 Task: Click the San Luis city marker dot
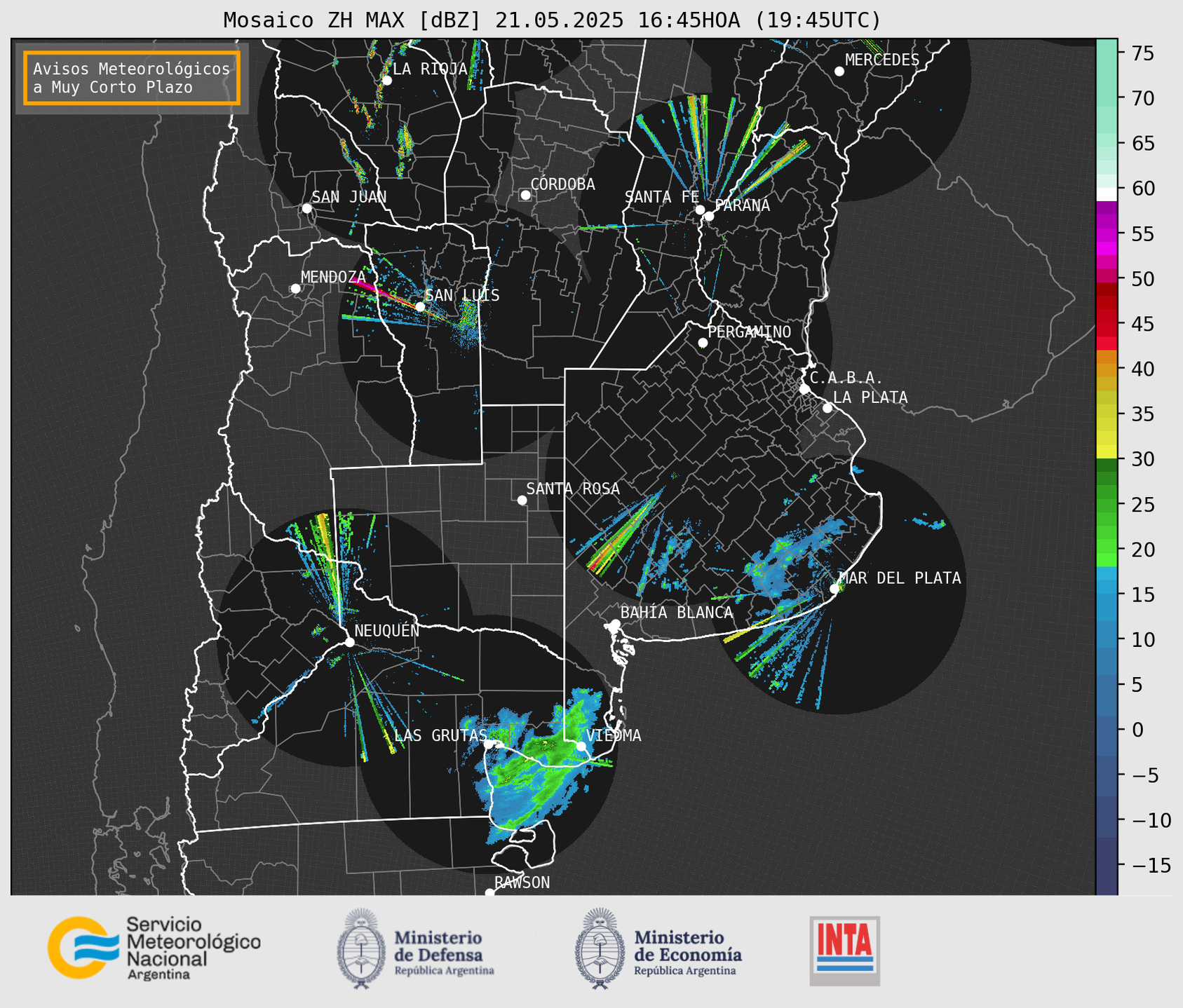pyautogui.click(x=420, y=306)
